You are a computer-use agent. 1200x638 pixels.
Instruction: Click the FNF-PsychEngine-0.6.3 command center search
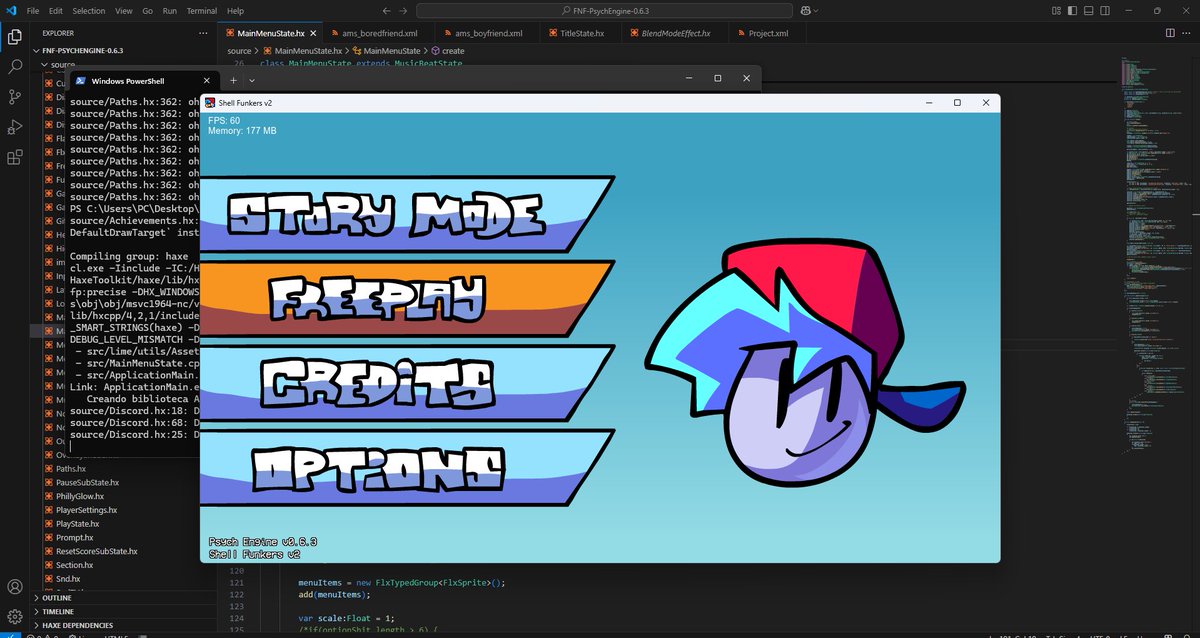pyautogui.click(x=602, y=10)
